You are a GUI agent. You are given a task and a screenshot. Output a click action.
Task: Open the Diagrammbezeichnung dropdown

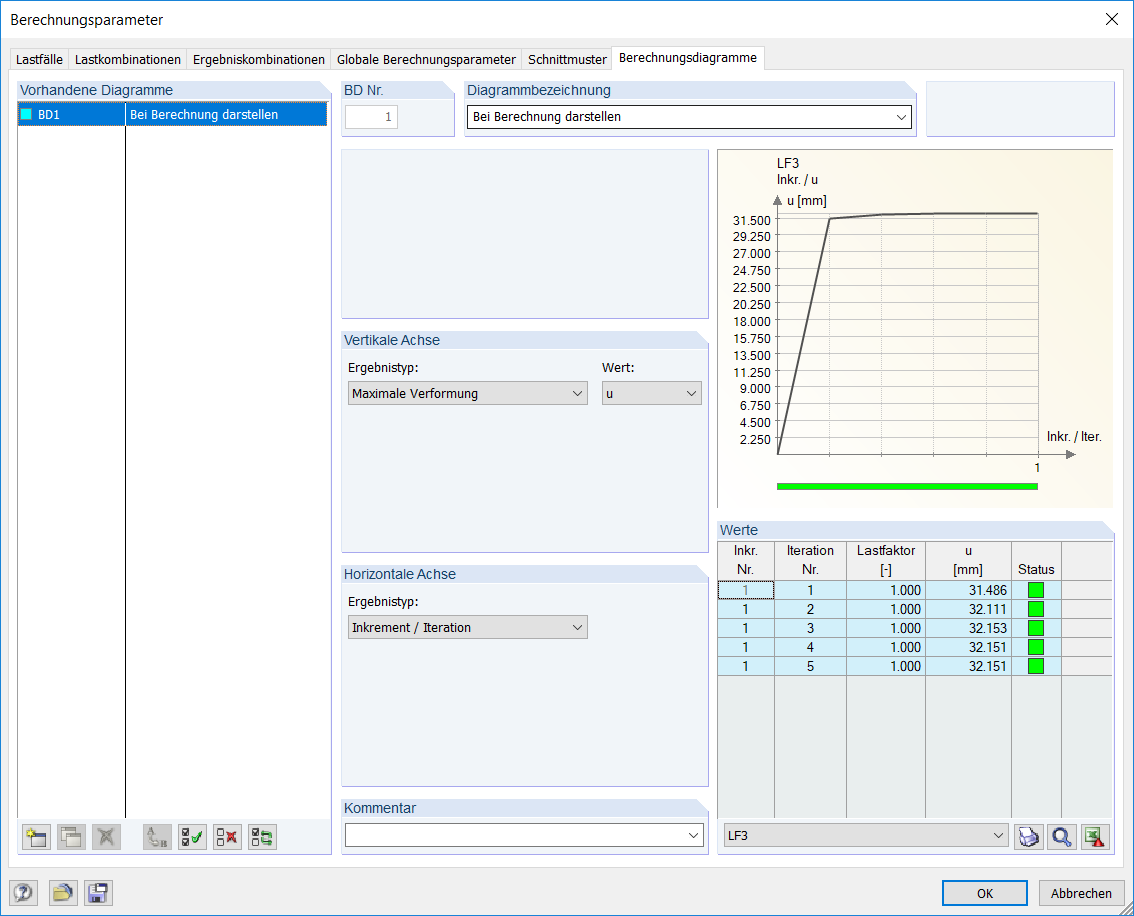[x=901, y=117]
